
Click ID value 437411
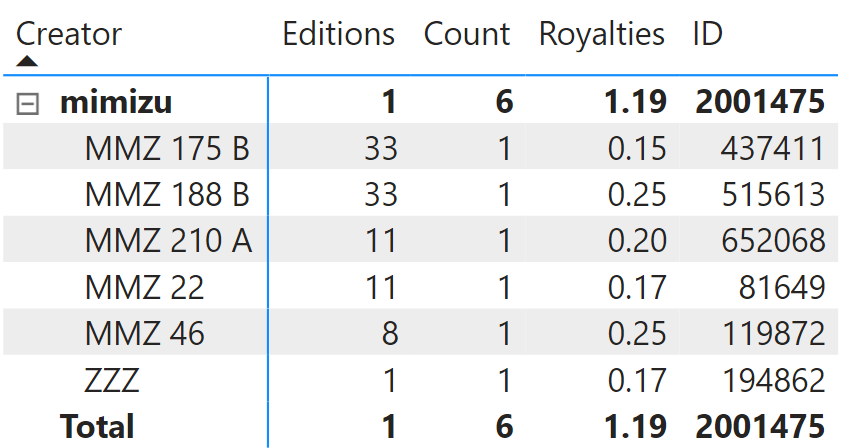(772, 148)
